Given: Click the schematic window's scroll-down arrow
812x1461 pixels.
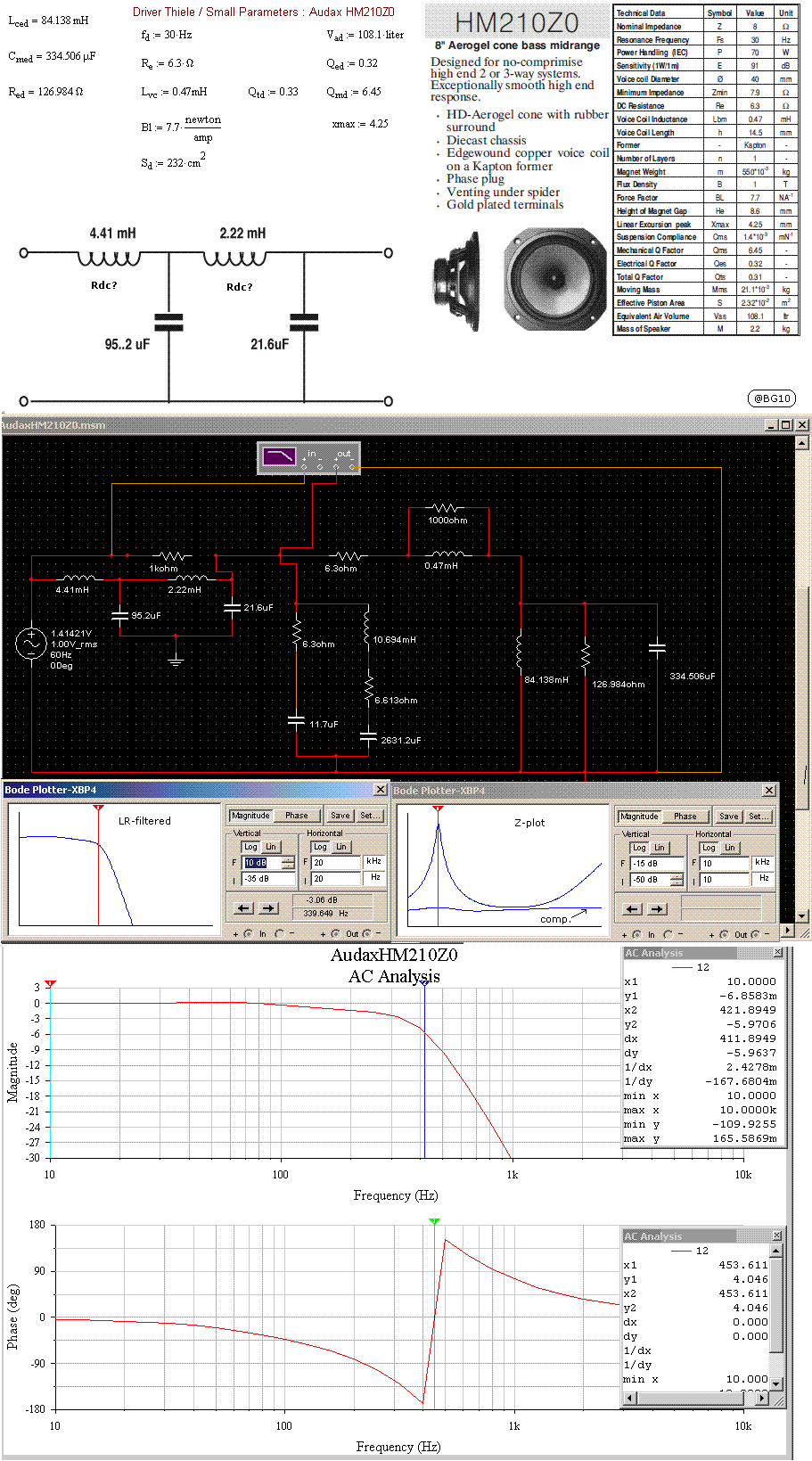Looking at the screenshot, I should (x=802, y=915).
